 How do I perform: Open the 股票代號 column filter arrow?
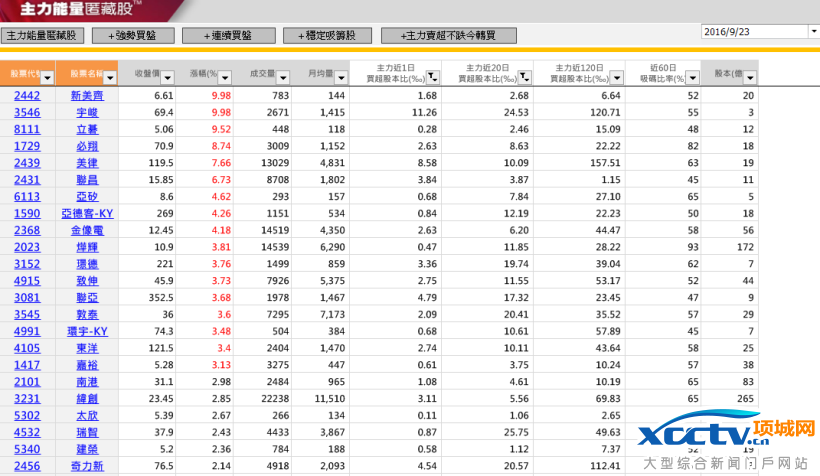48,76
